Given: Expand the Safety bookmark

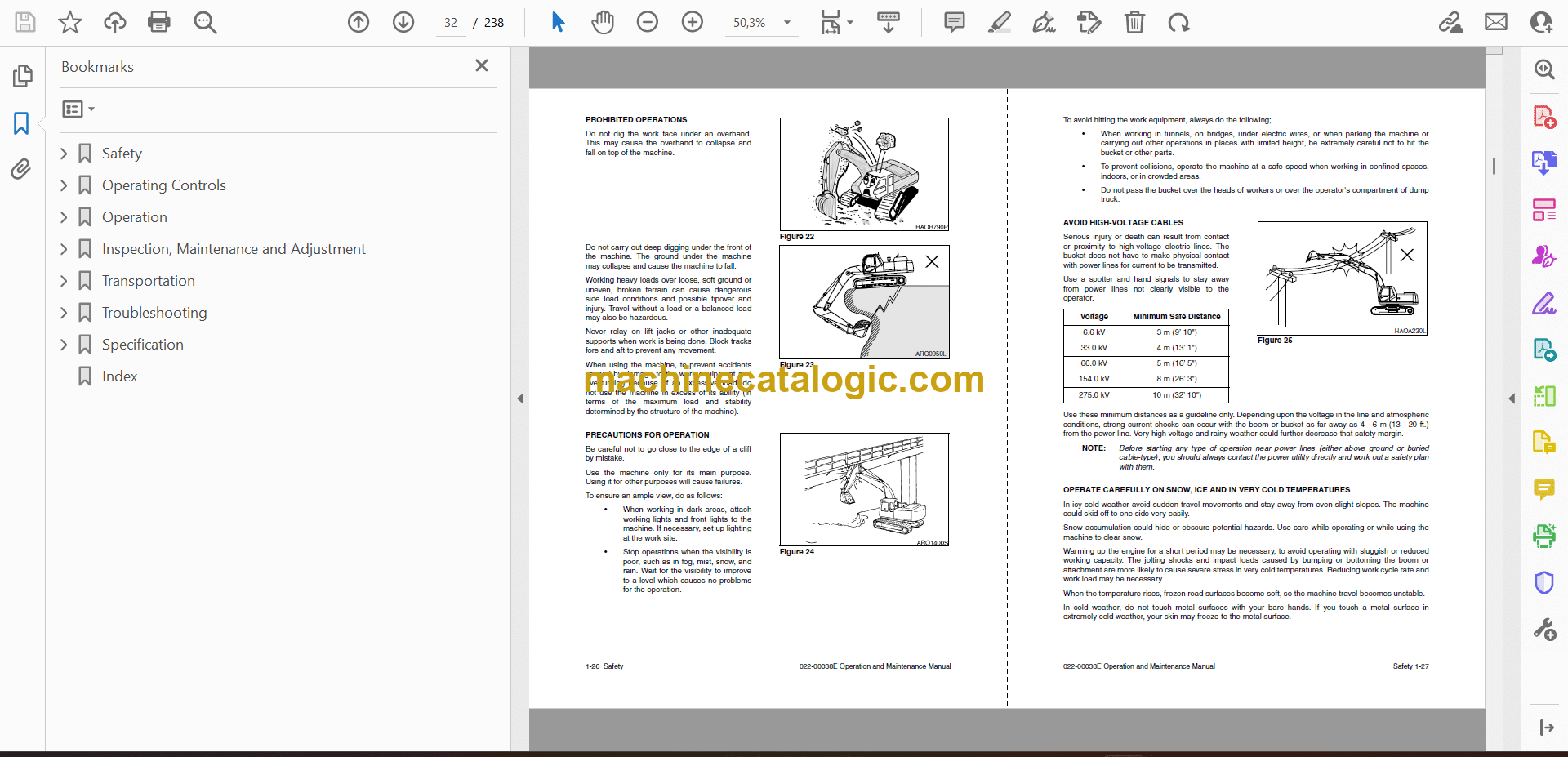Looking at the screenshot, I should (x=65, y=154).
